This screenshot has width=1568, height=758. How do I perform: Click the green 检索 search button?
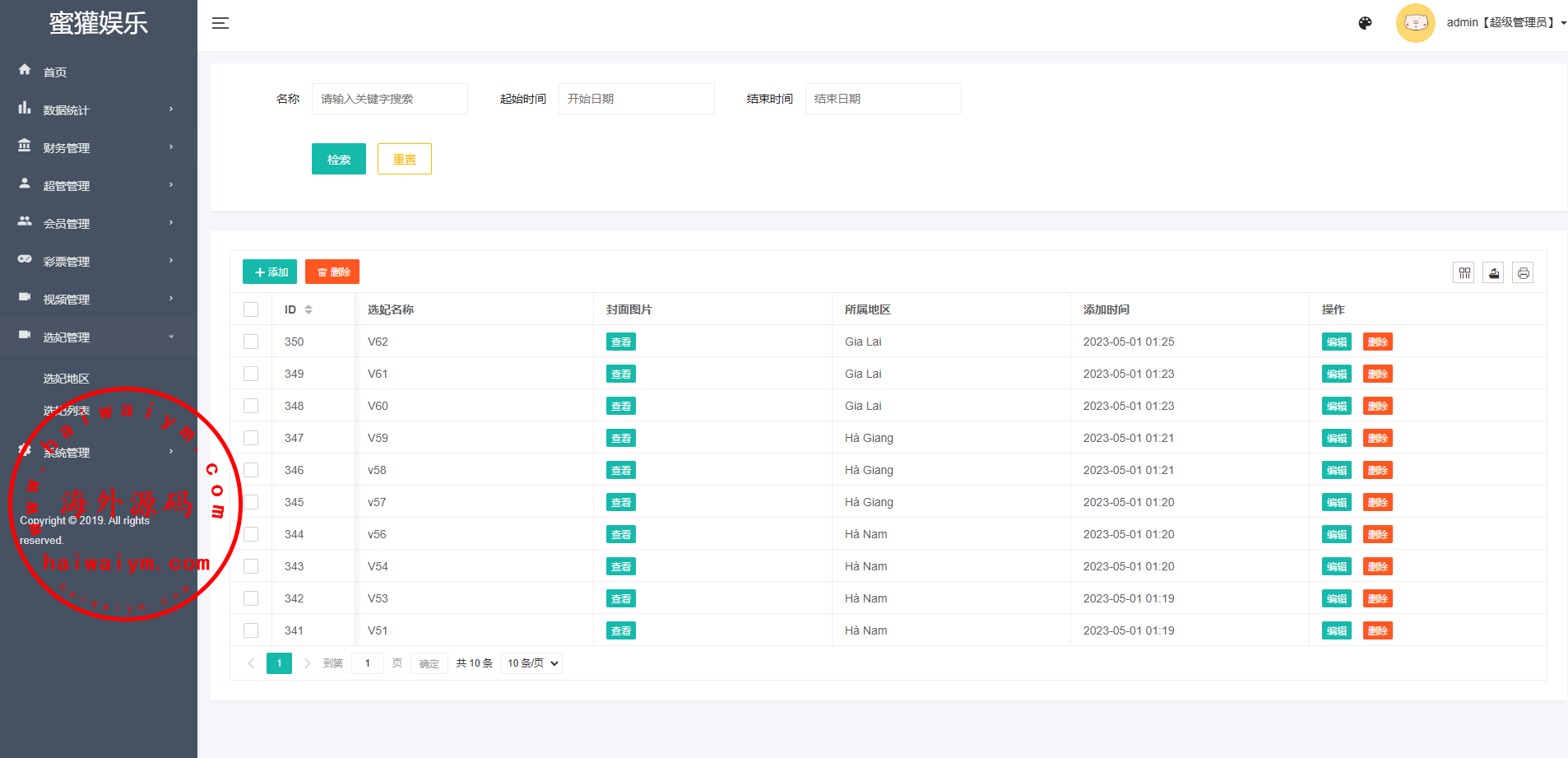(x=338, y=159)
